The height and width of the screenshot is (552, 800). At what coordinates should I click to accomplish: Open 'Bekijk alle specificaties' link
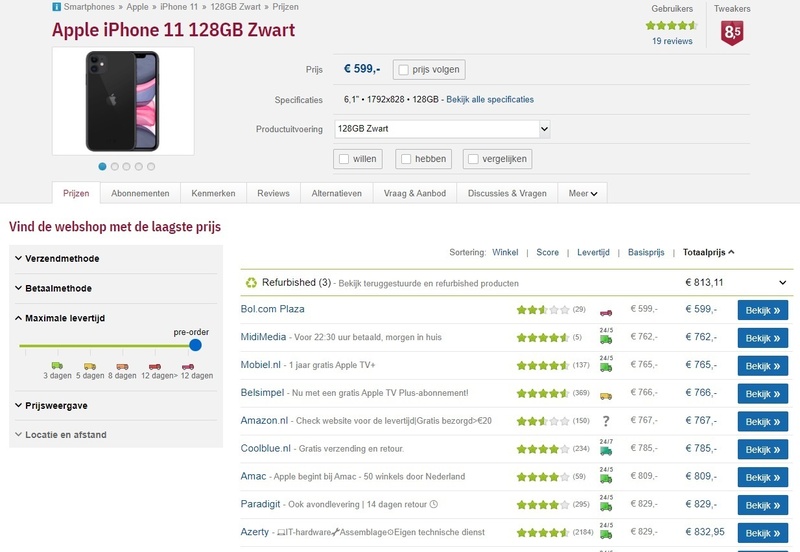pos(490,99)
